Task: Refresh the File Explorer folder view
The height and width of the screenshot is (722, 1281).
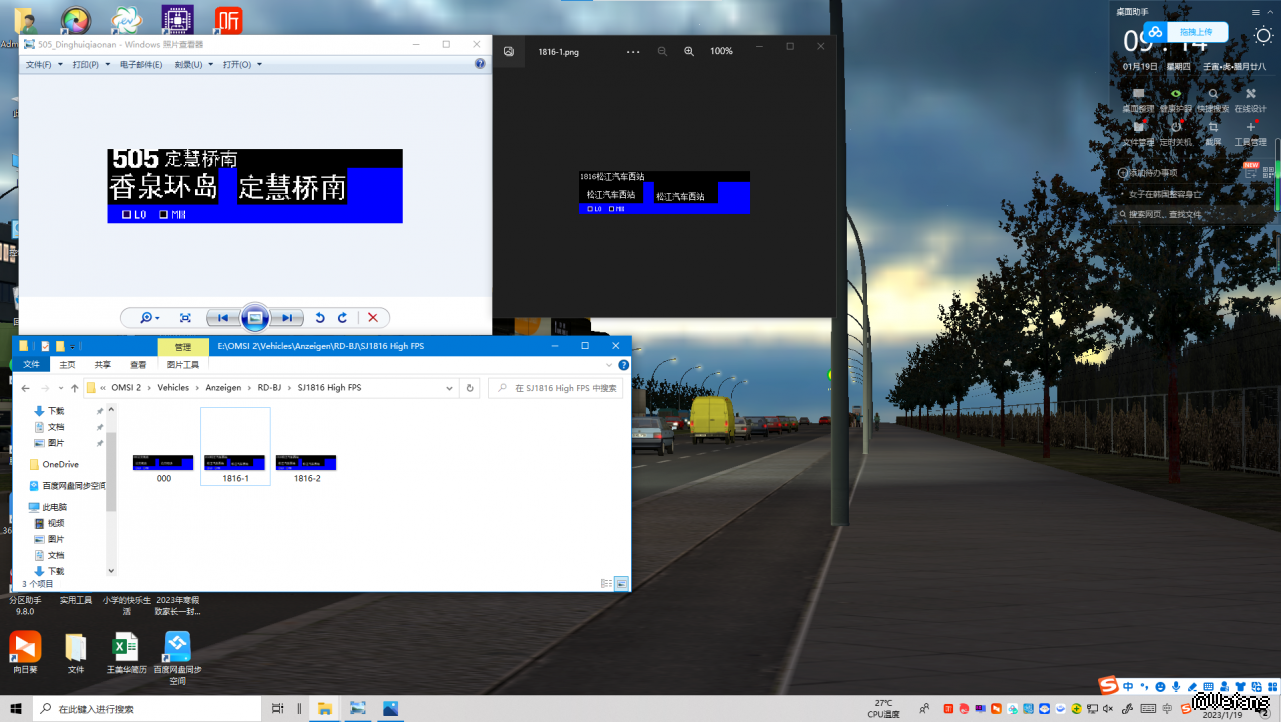Action: (x=470, y=388)
